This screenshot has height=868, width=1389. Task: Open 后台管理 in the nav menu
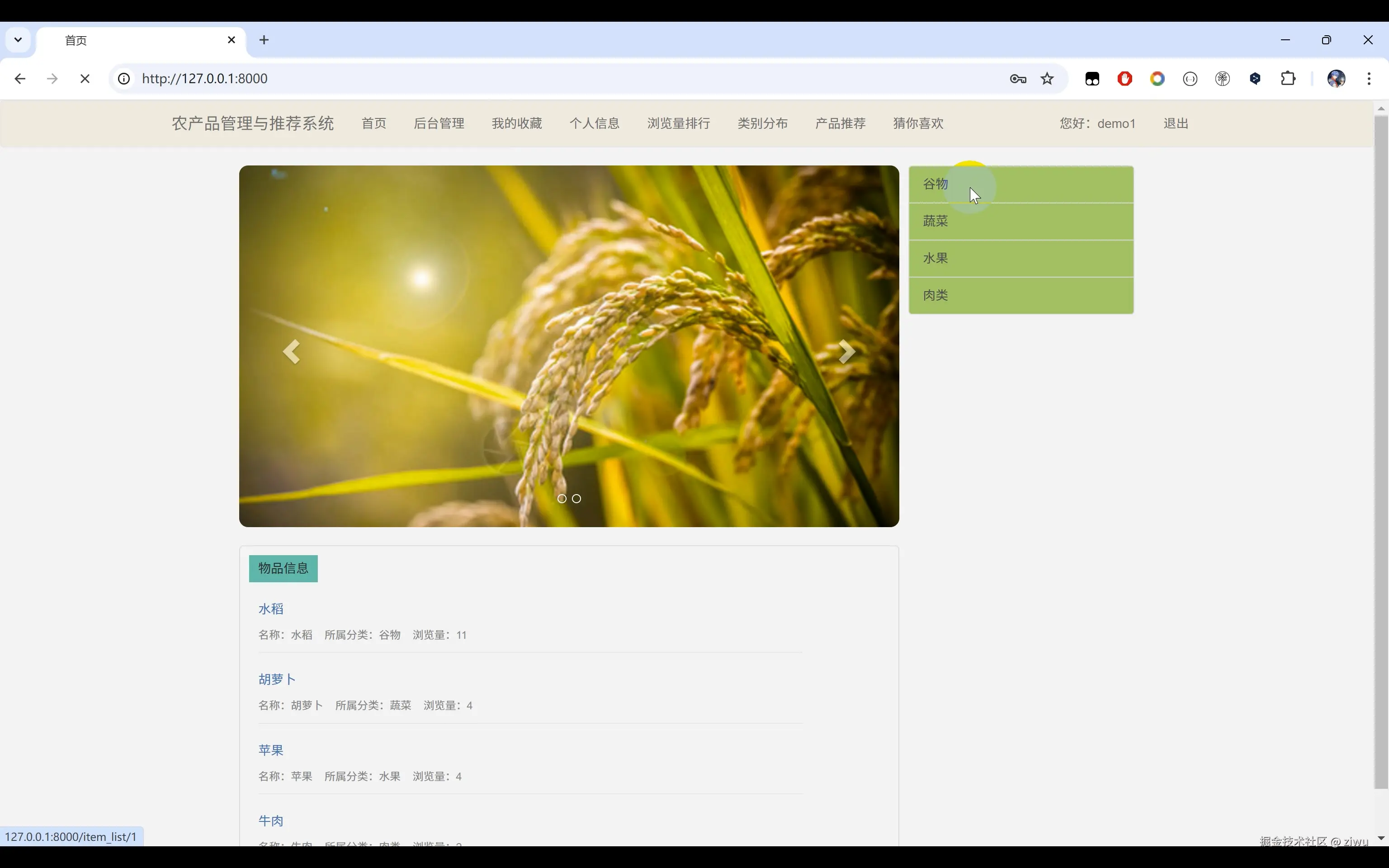click(439, 123)
